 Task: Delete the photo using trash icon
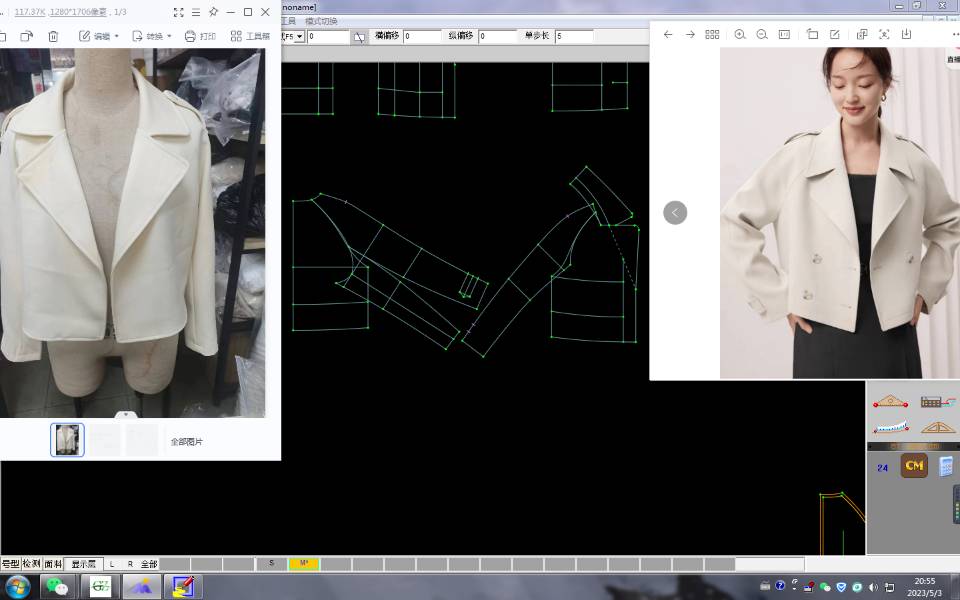coord(53,36)
